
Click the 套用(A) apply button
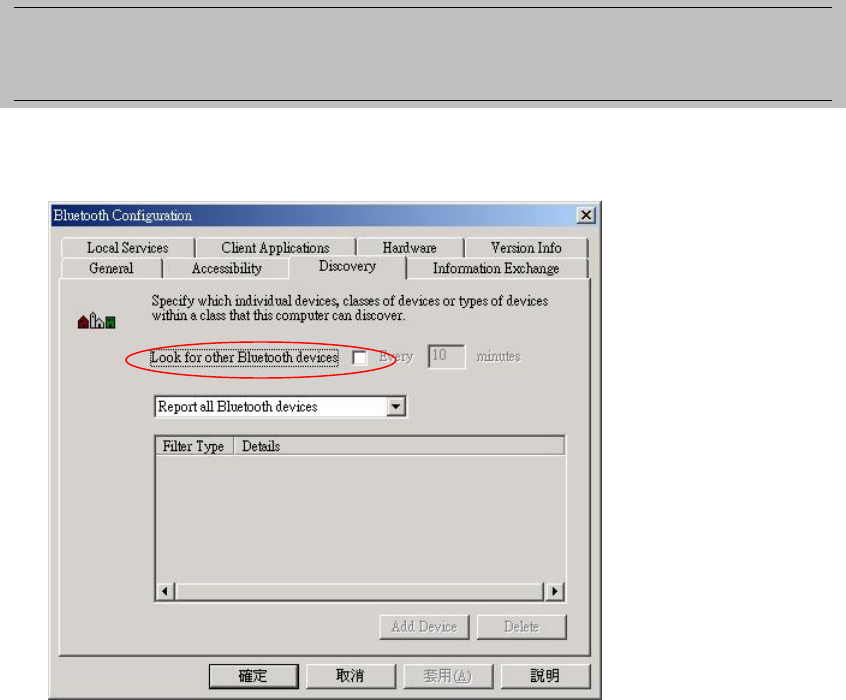(448, 676)
